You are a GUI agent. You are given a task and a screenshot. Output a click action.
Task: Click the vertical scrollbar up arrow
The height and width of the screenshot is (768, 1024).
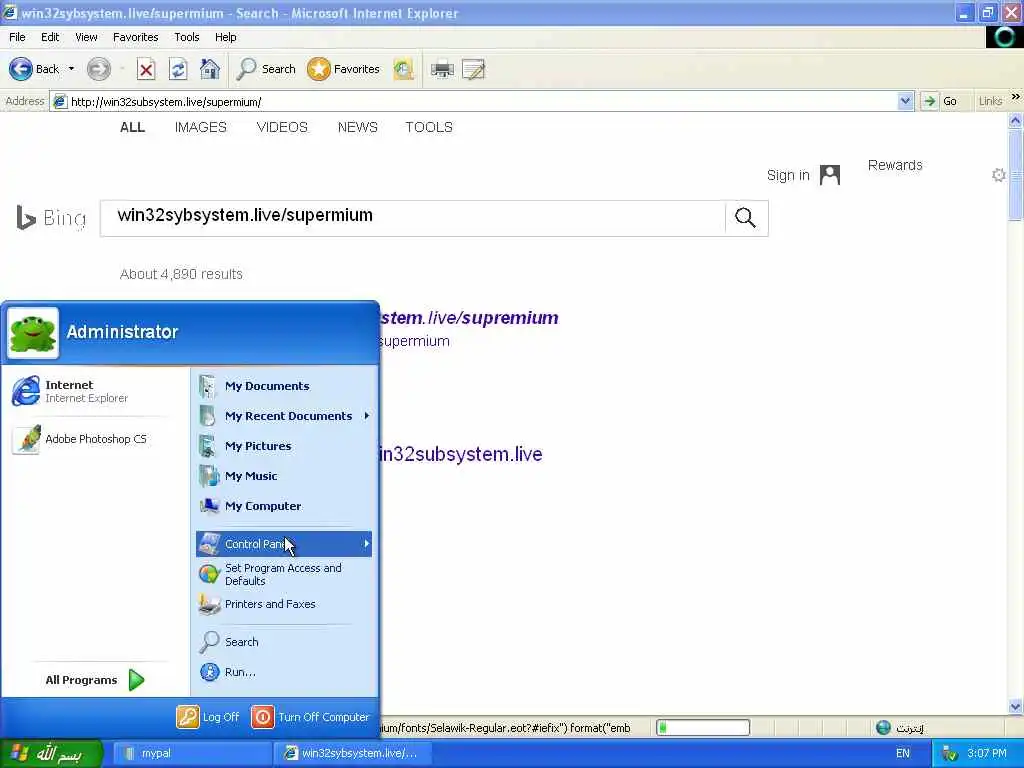(1015, 121)
